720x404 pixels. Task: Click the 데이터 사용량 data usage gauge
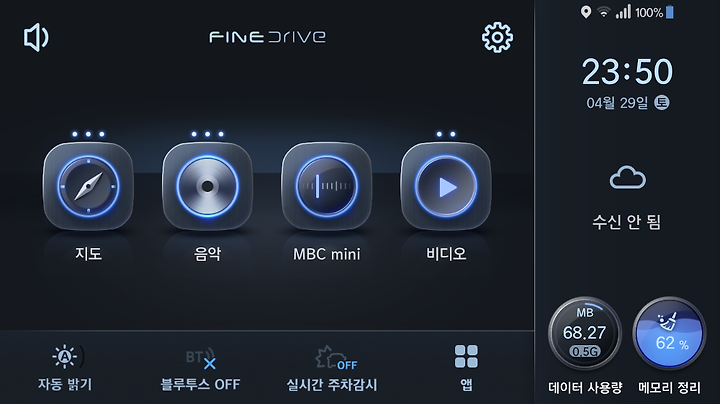tap(585, 333)
